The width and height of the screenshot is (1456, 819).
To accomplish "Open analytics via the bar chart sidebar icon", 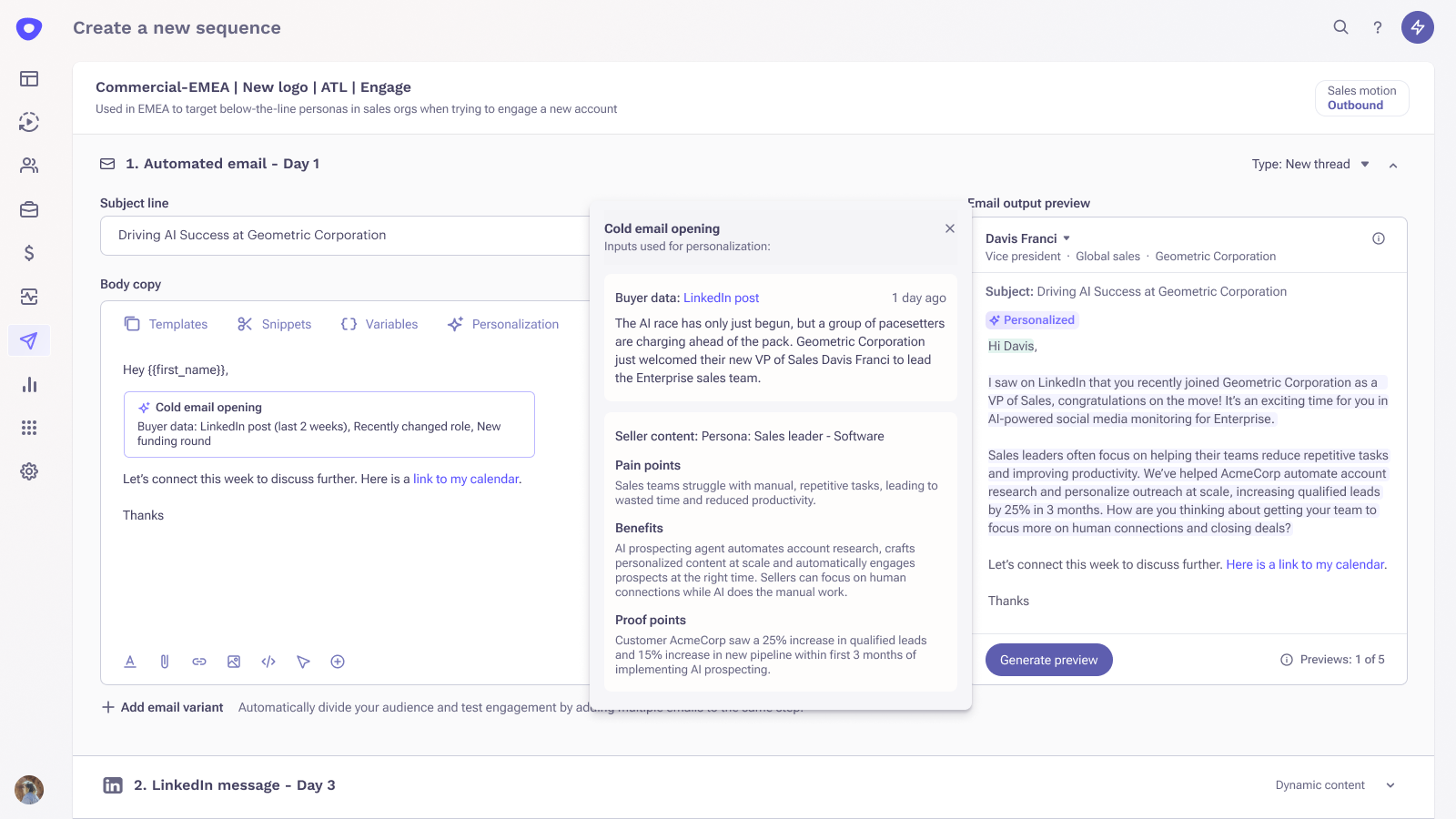I will click(29, 384).
